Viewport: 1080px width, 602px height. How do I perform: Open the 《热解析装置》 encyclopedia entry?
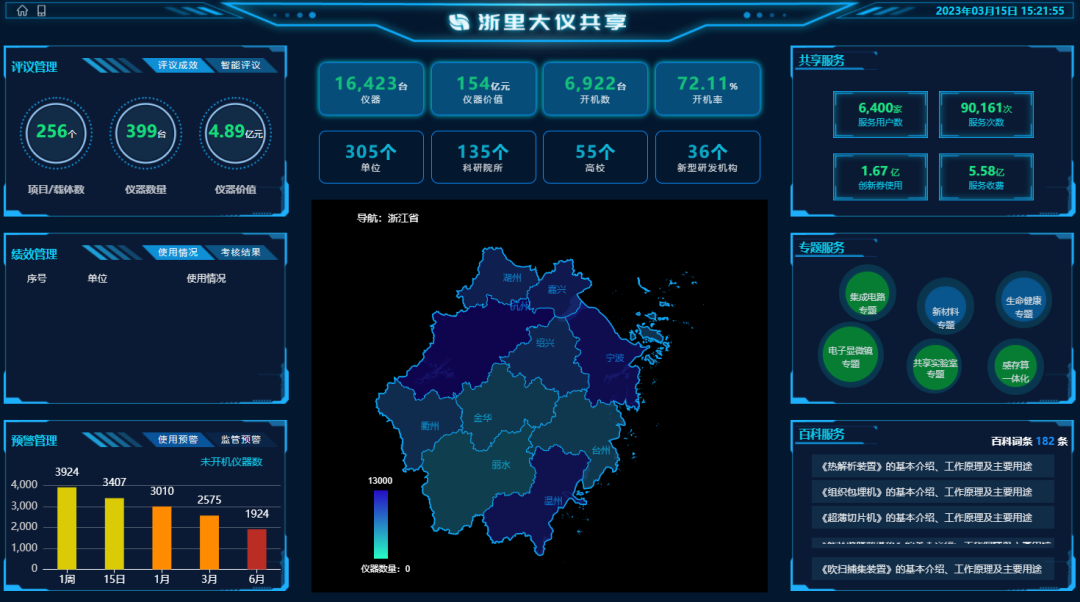click(x=927, y=464)
